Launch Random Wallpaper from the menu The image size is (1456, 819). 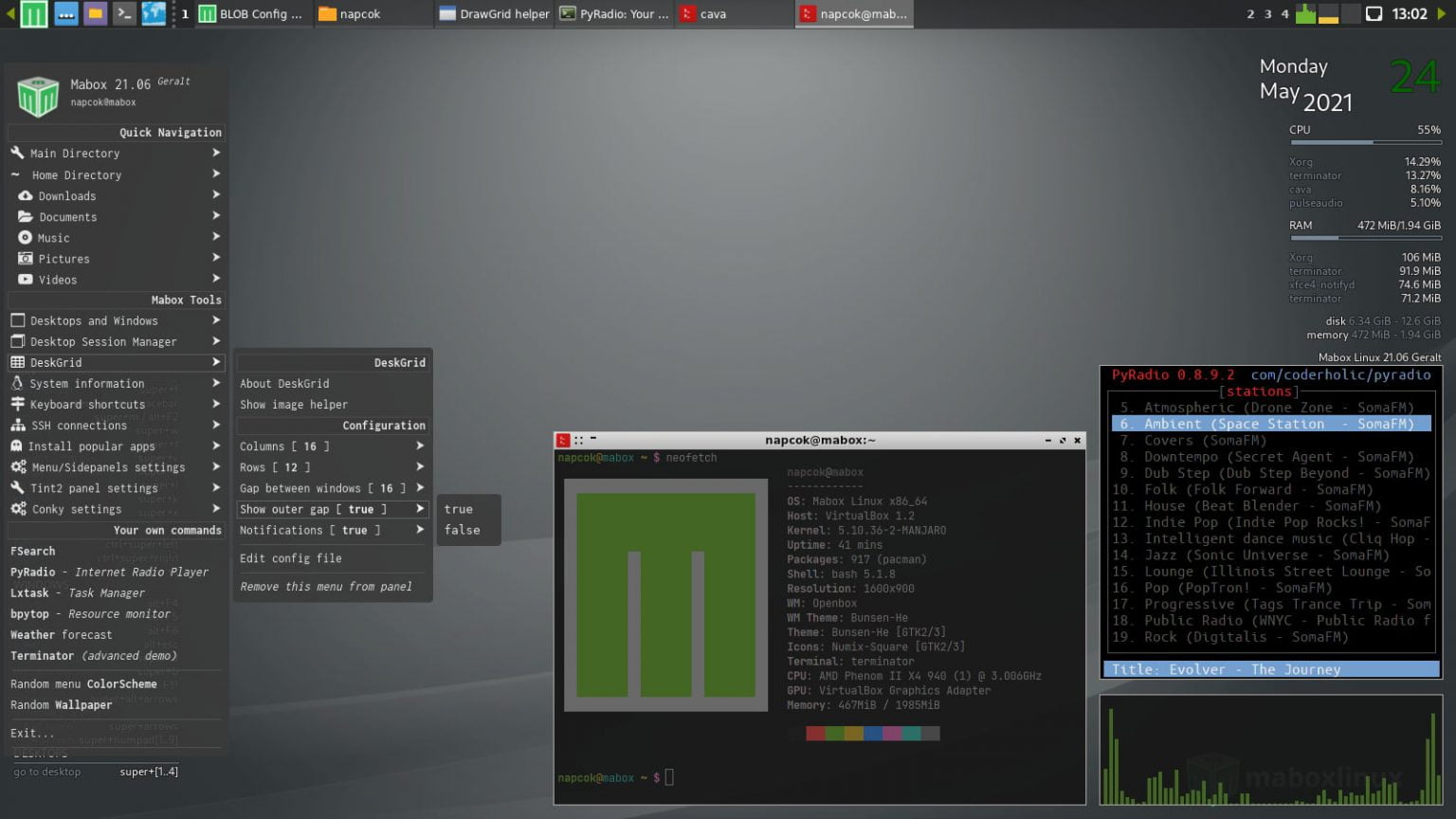click(61, 704)
